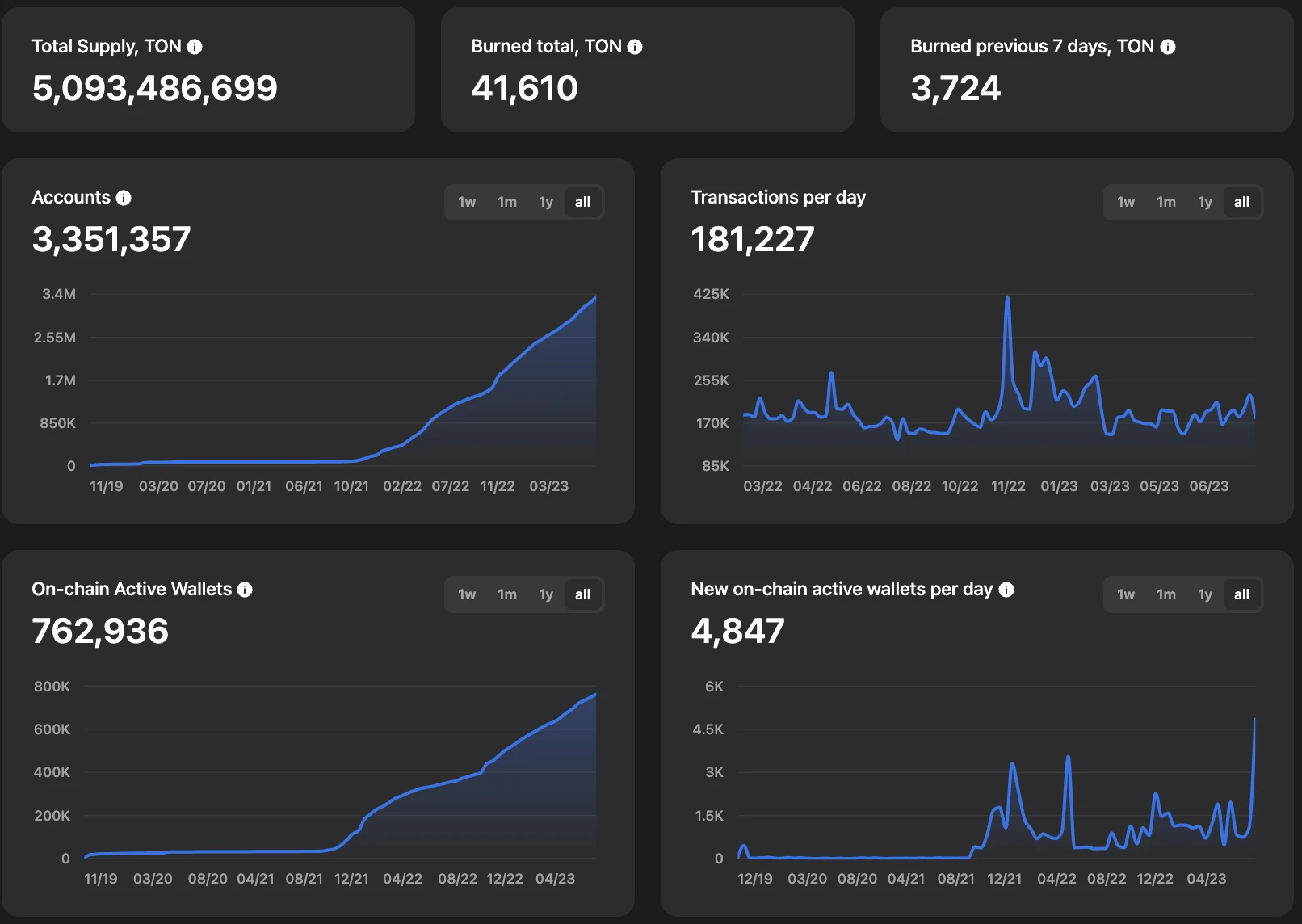Screen dimensions: 1302x924
Task: Click the Transactions per day value 181,227
Action: click(x=753, y=239)
